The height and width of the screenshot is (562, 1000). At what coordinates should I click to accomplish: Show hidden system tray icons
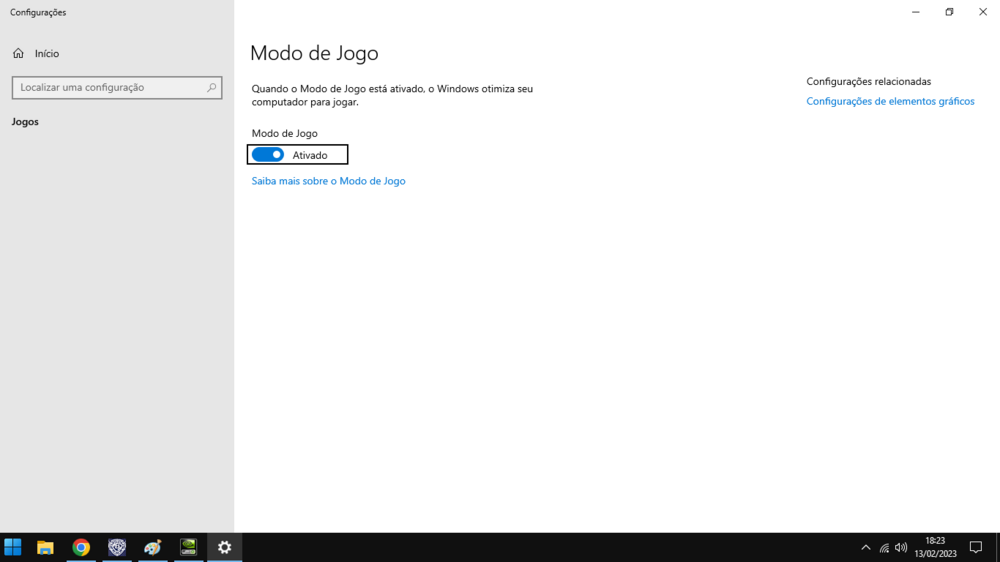(x=865, y=547)
